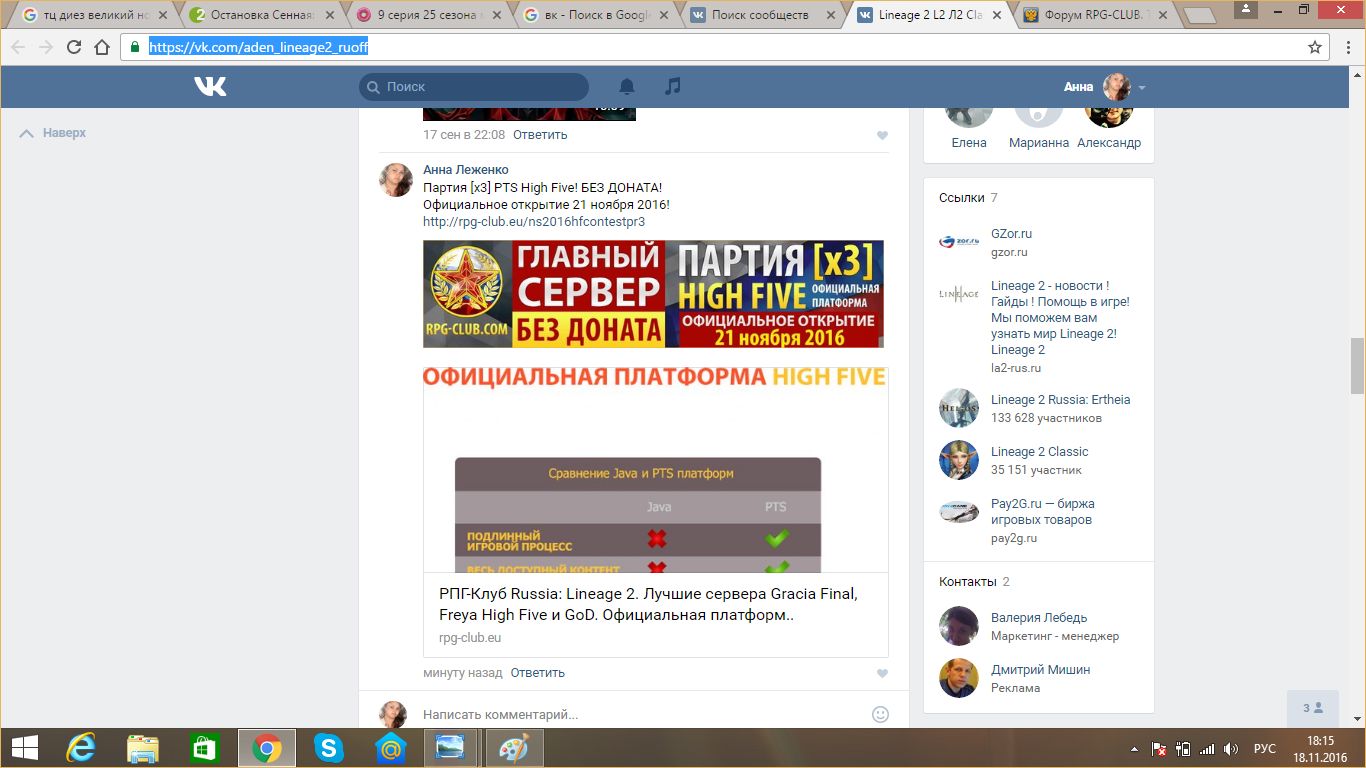Screen dimensions: 1366x768
Task: Open the Ссылки section heading
Action: point(961,198)
